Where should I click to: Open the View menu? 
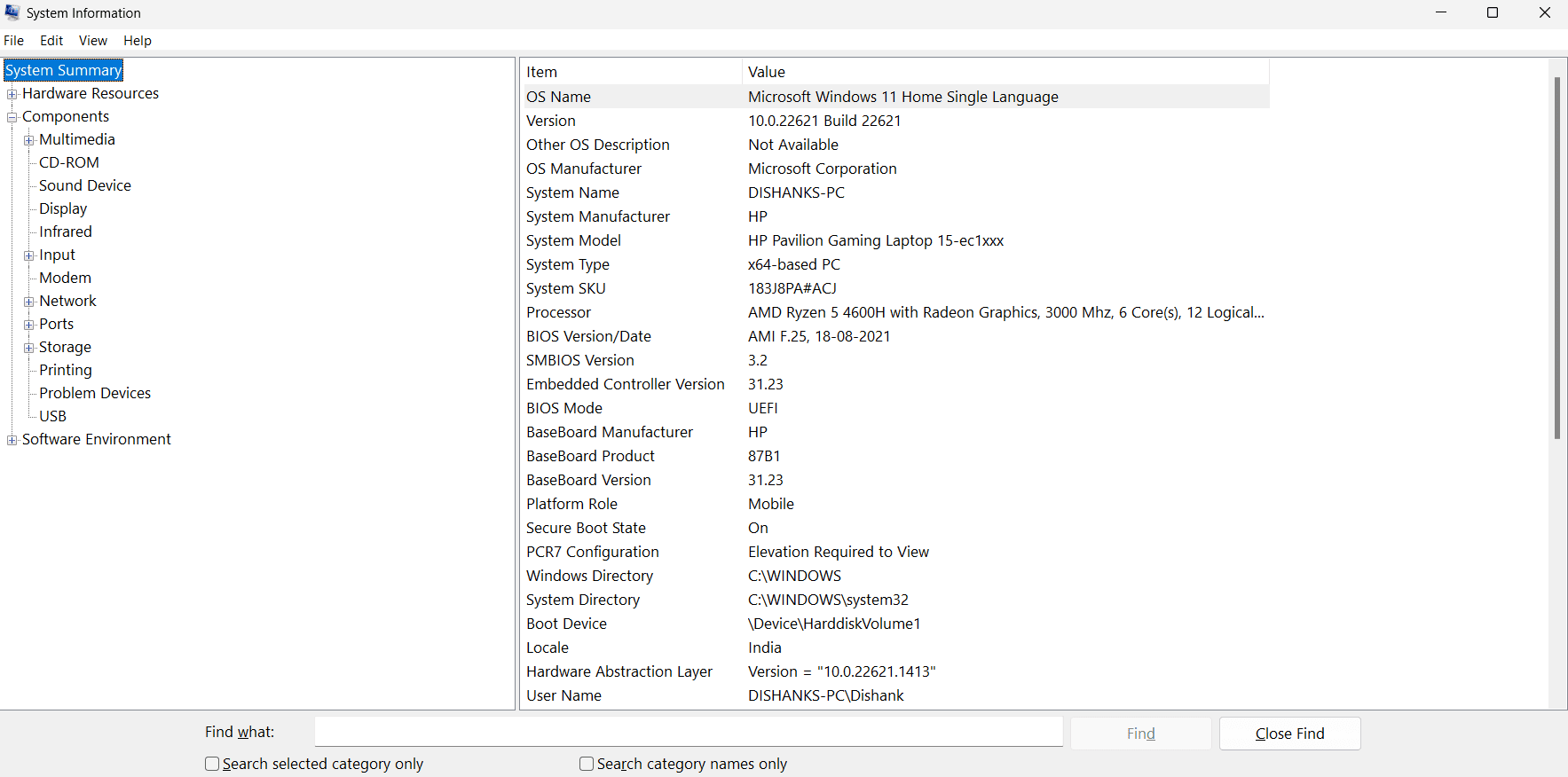click(x=92, y=41)
